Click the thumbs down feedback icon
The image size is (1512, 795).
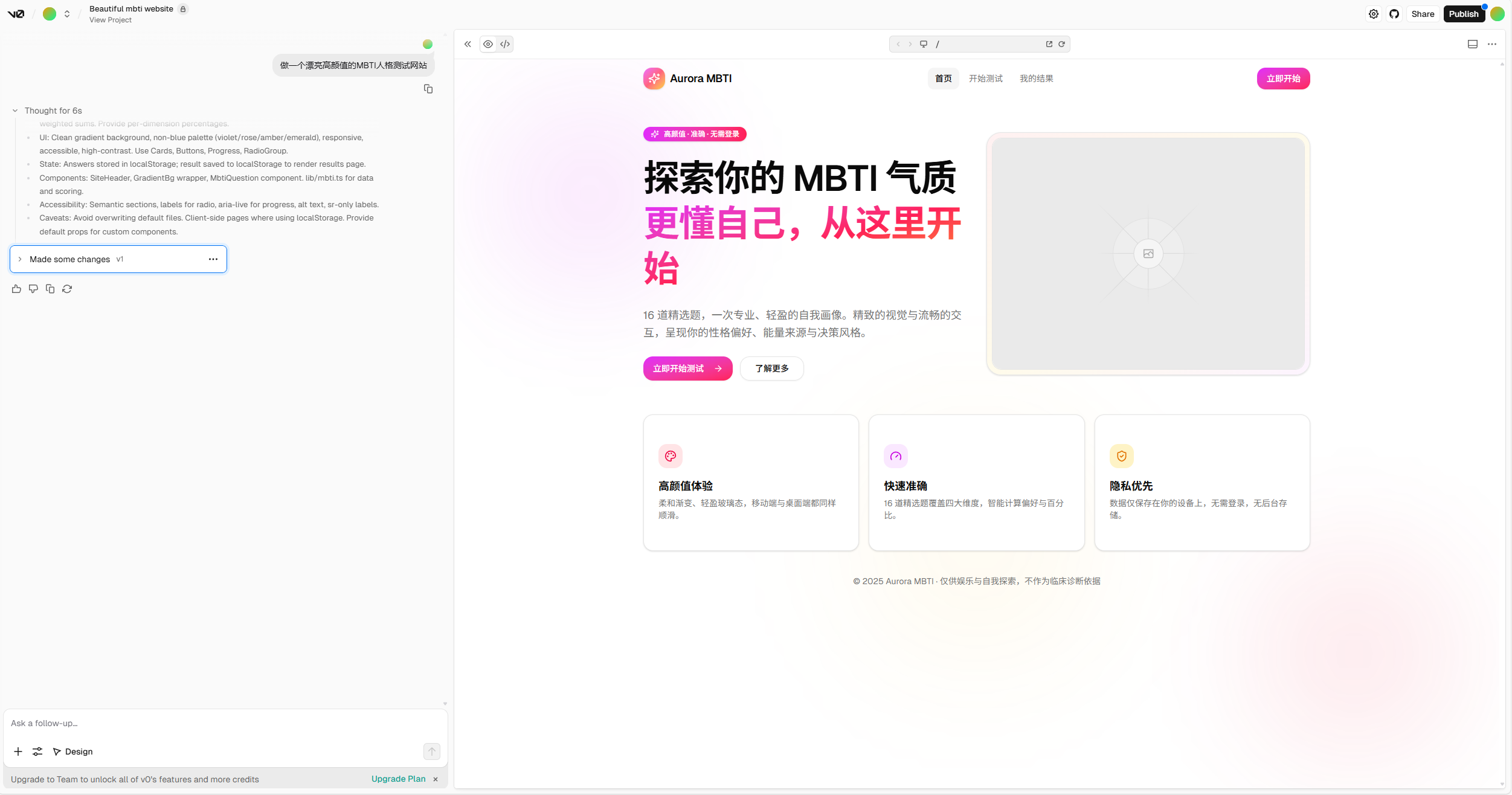(33, 289)
